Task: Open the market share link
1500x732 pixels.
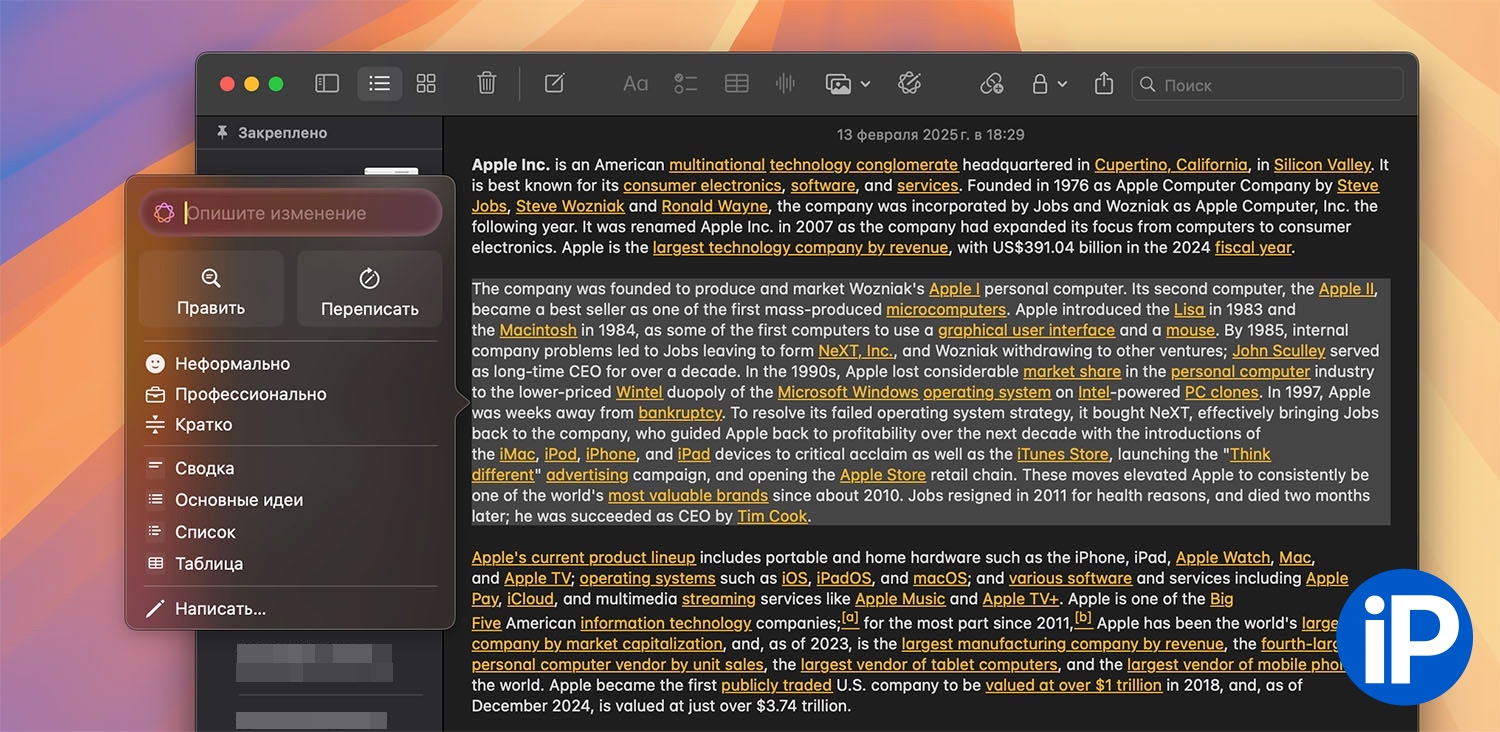Action: (1072, 371)
